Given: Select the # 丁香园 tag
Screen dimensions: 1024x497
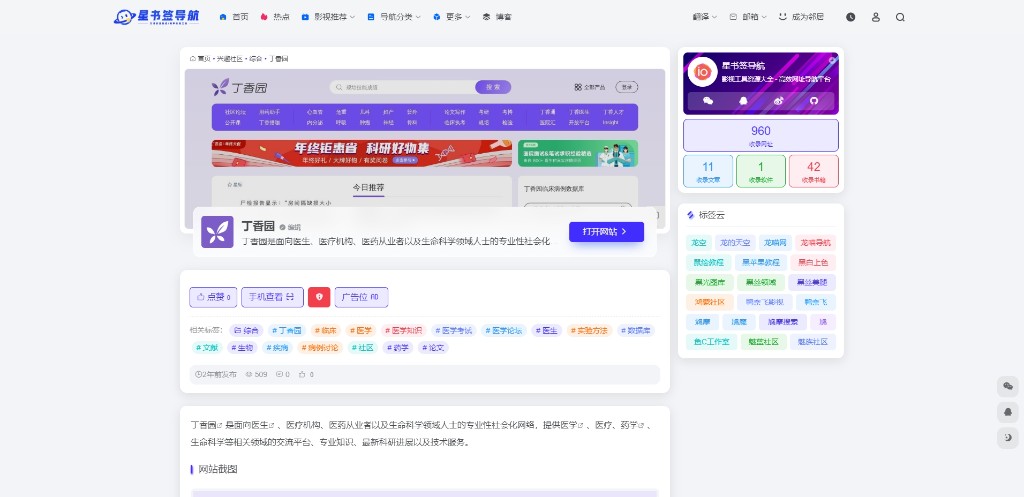Looking at the screenshot, I should click(x=287, y=330).
